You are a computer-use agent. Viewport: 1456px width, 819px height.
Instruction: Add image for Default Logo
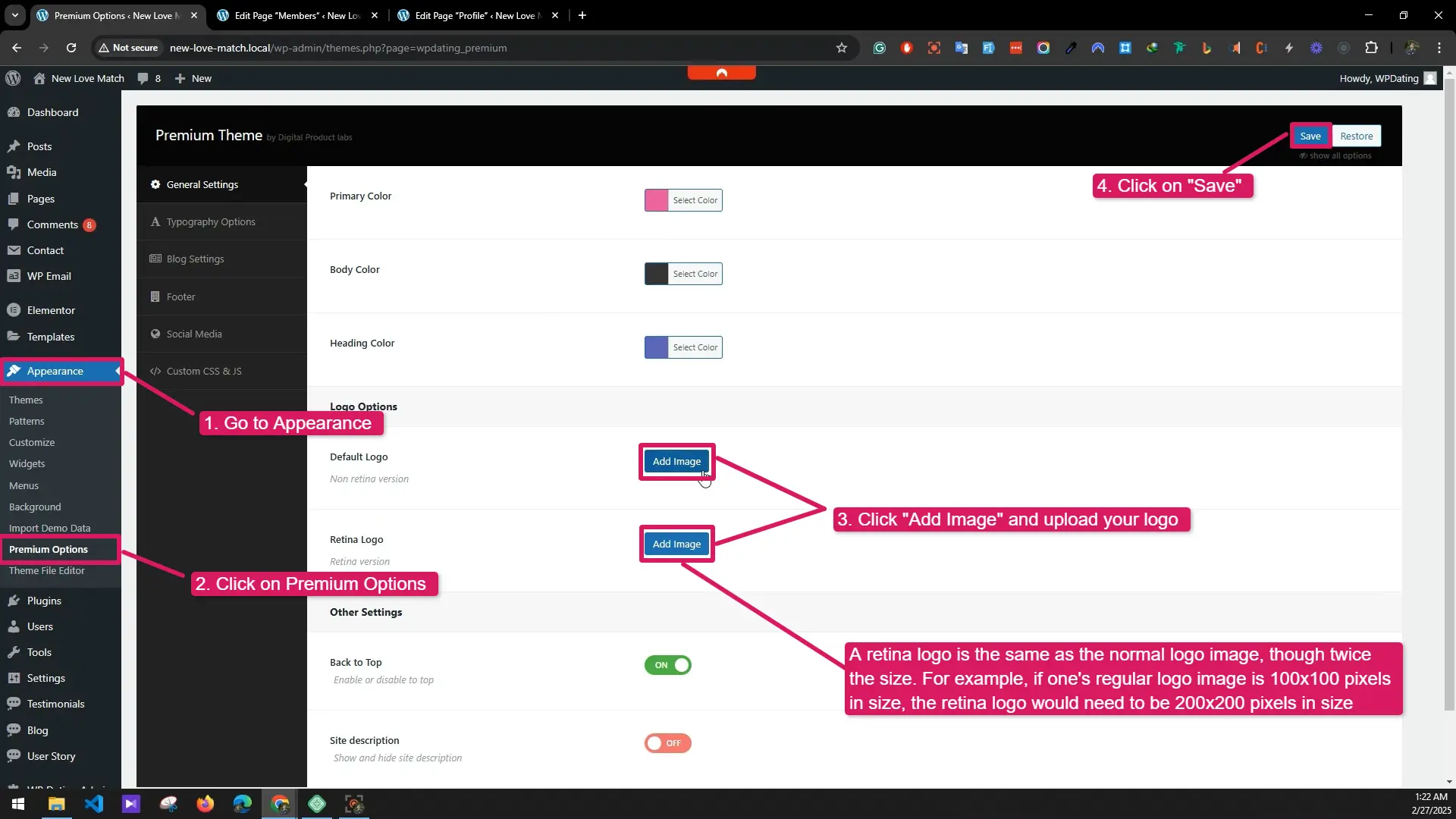tap(676, 461)
